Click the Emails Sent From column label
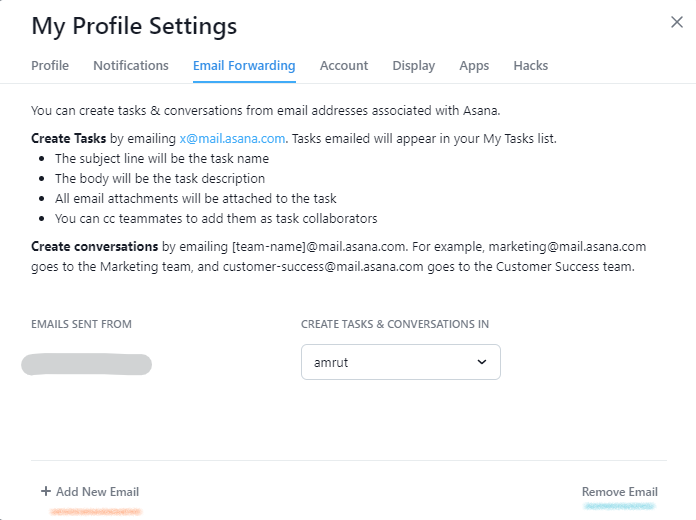This screenshot has height=520, width=696. pos(81,324)
